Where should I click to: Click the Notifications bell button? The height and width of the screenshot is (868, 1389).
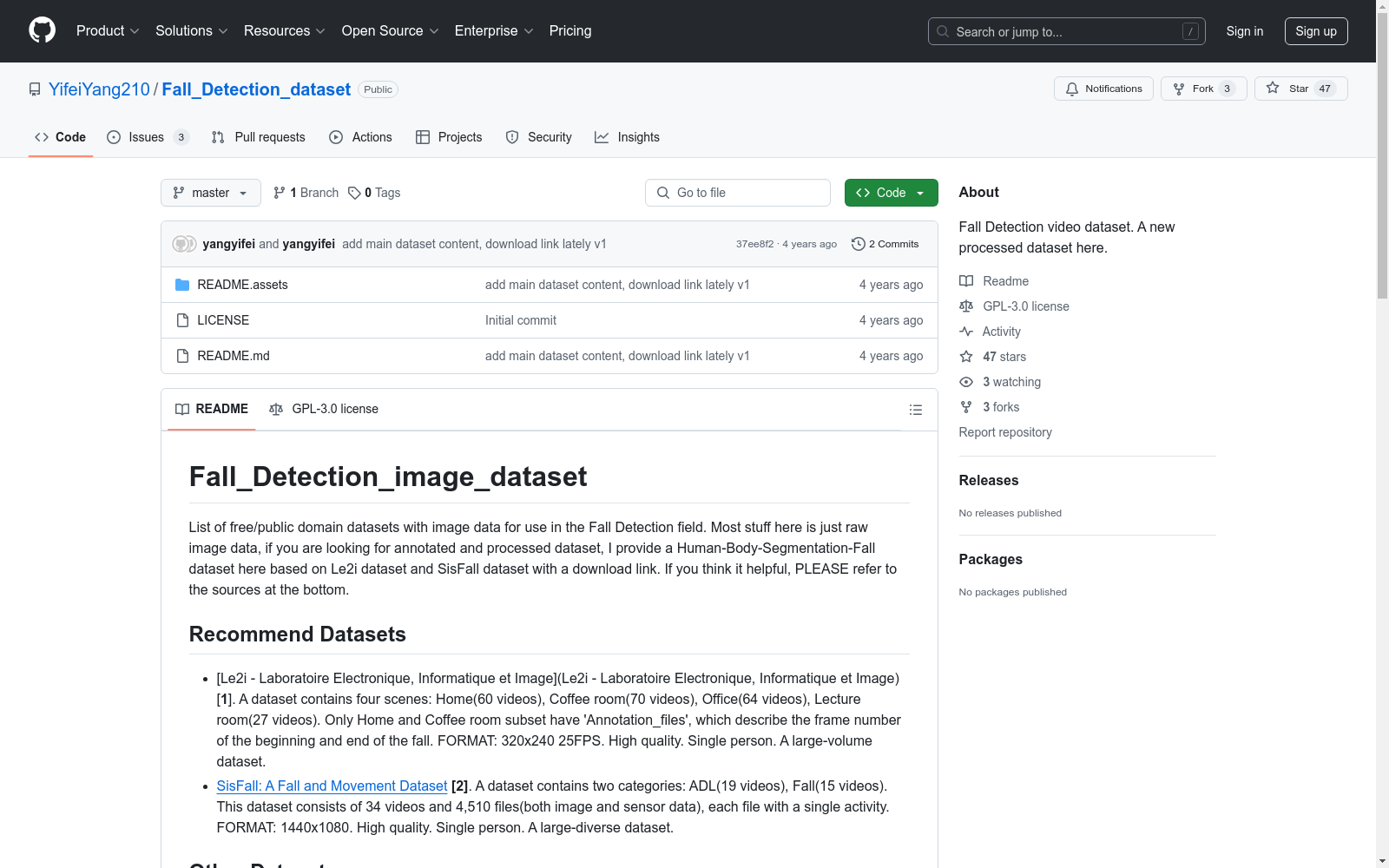1103,89
